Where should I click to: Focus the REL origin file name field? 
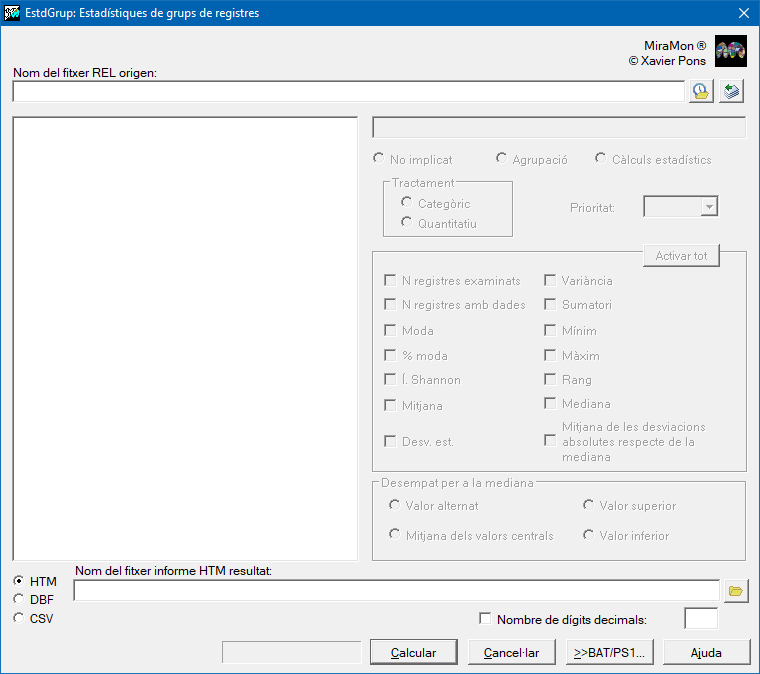pyautogui.click(x=348, y=91)
